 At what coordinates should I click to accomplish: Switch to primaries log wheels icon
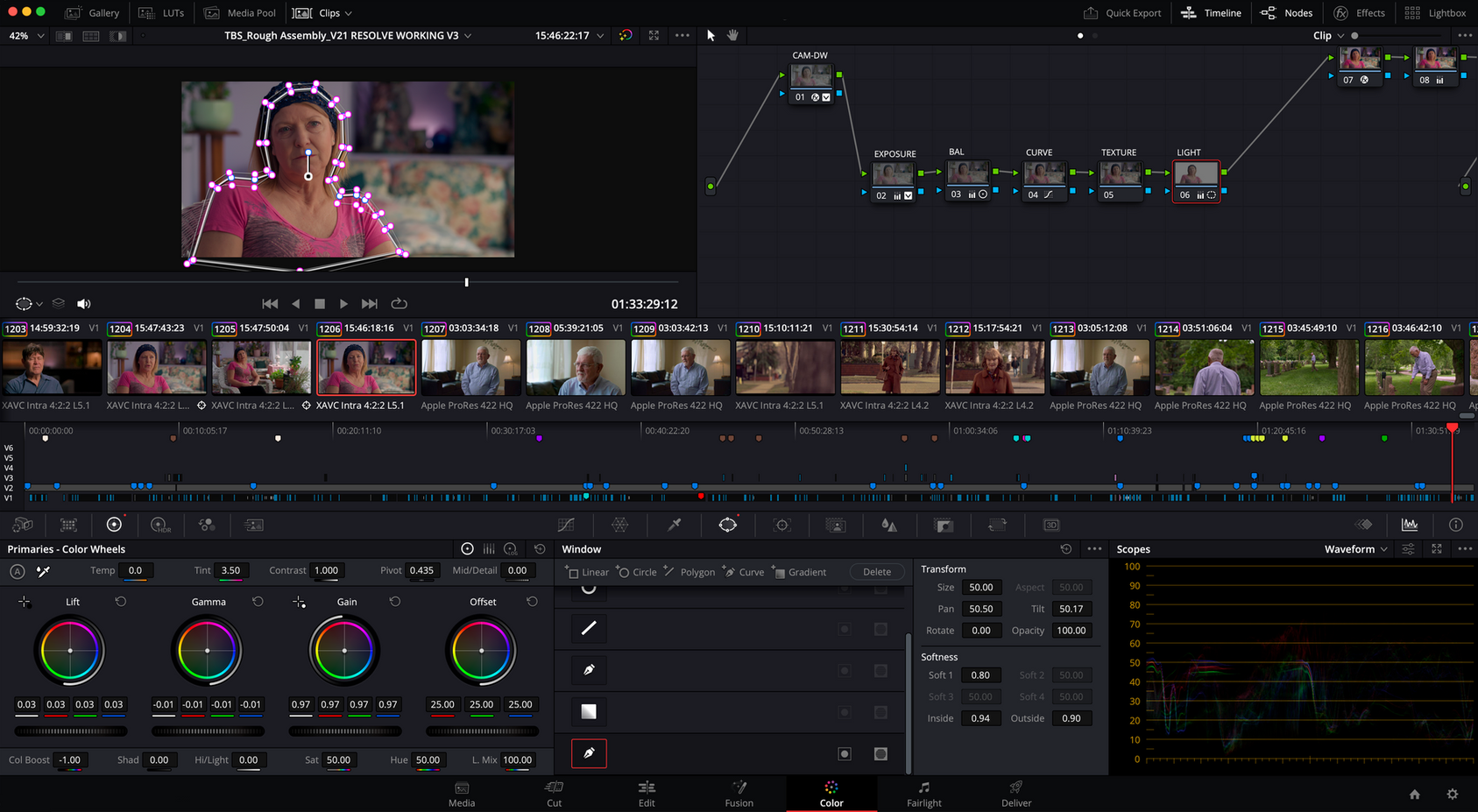(511, 549)
